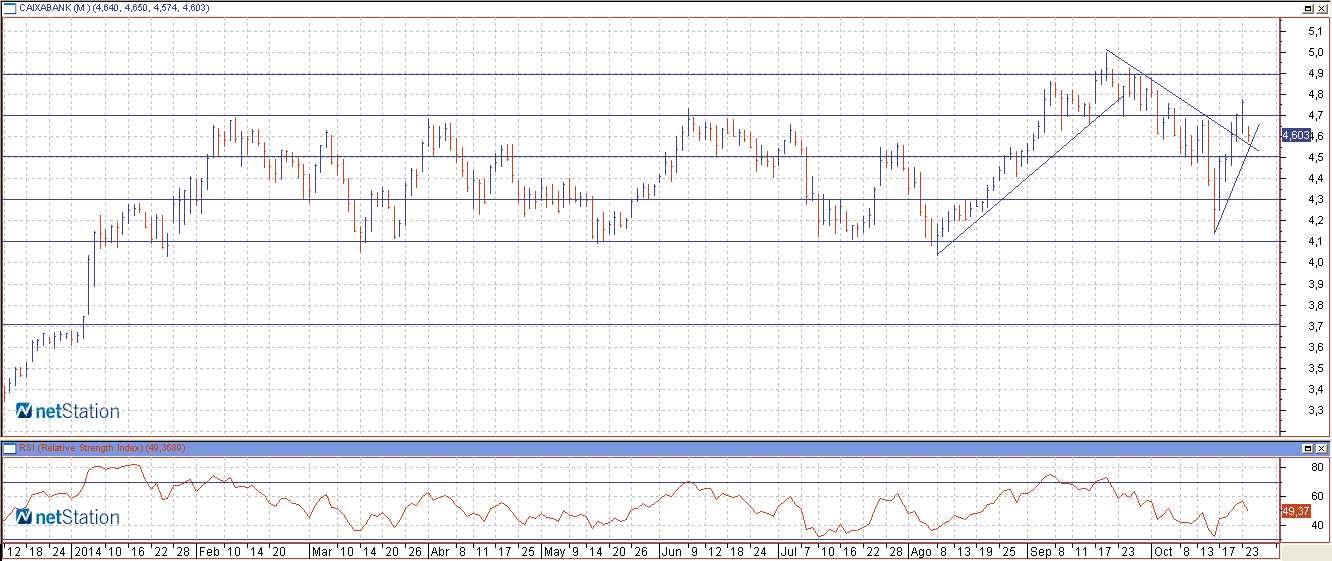This screenshot has width=1332, height=561.
Task: Click the 2014 label on time axis
Action: click(86, 551)
